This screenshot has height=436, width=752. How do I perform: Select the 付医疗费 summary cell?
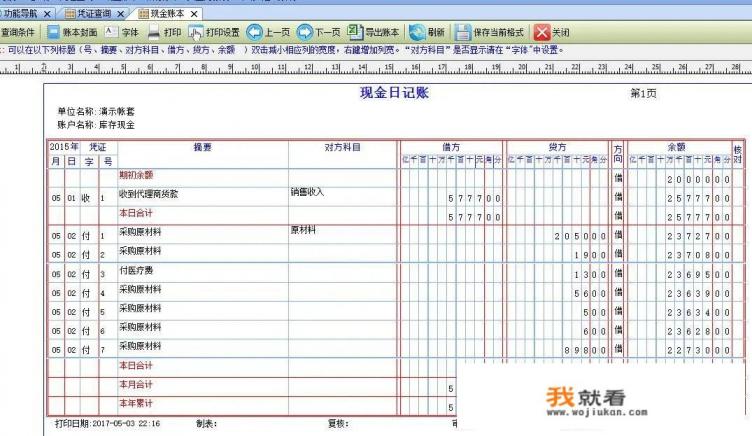coord(136,270)
